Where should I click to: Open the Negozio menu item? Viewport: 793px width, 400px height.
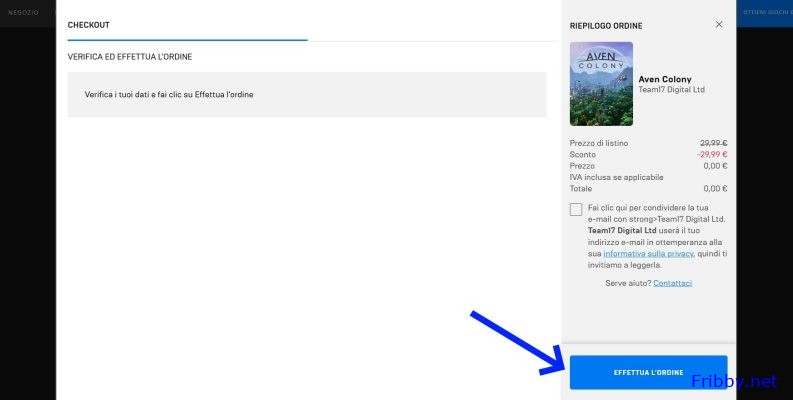click(x=24, y=12)
